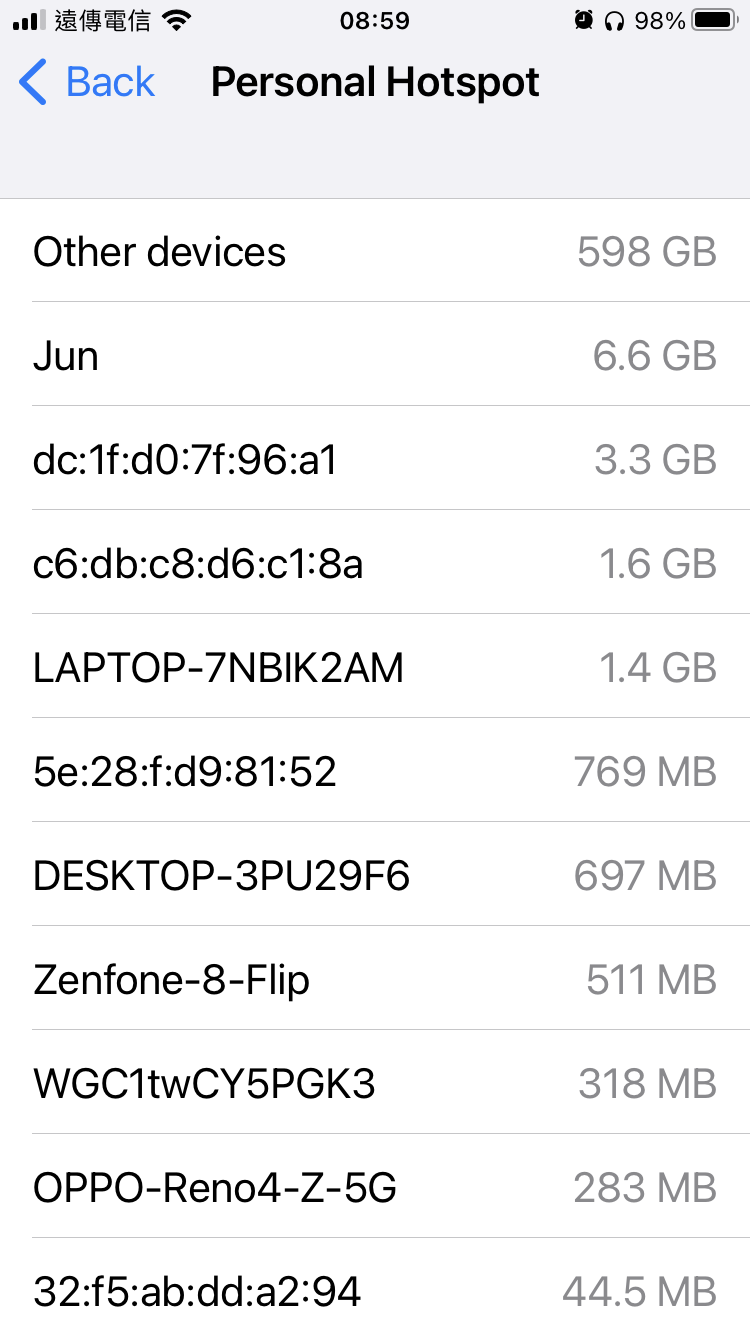Tap the cellular signal bars icon

(29, 21)
